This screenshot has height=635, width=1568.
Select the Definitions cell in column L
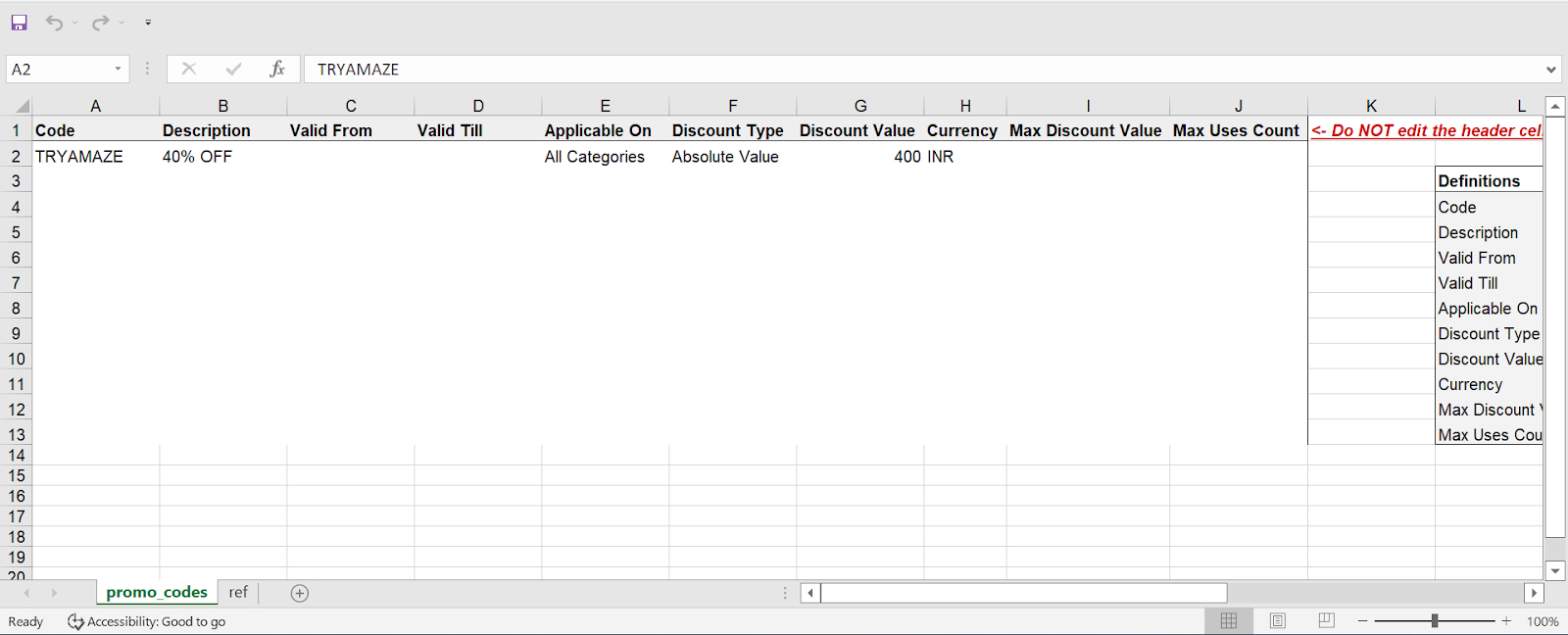[x=1489, y=181]
